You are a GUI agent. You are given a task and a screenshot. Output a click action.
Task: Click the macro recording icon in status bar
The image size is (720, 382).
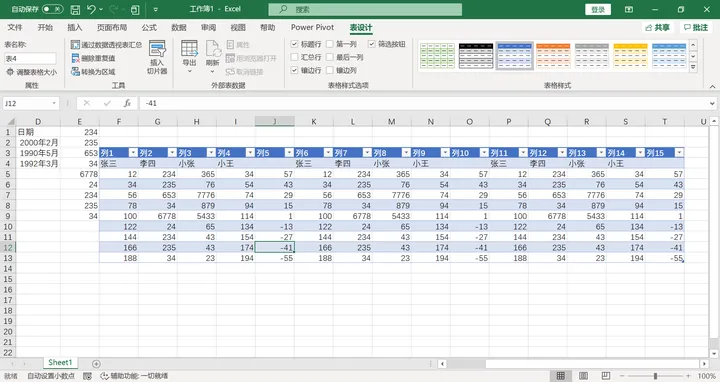tap(87, 376)
